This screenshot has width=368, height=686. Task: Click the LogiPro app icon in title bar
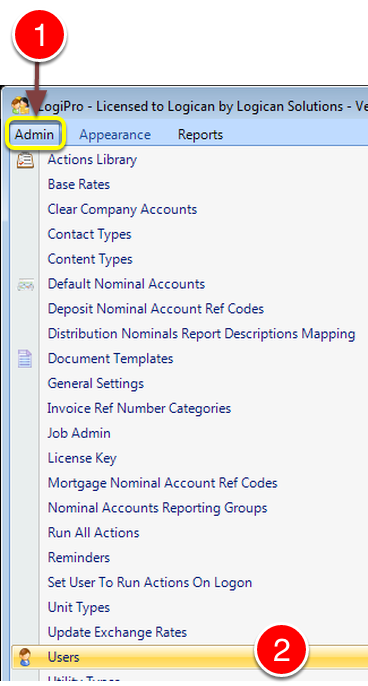(20, 106)
